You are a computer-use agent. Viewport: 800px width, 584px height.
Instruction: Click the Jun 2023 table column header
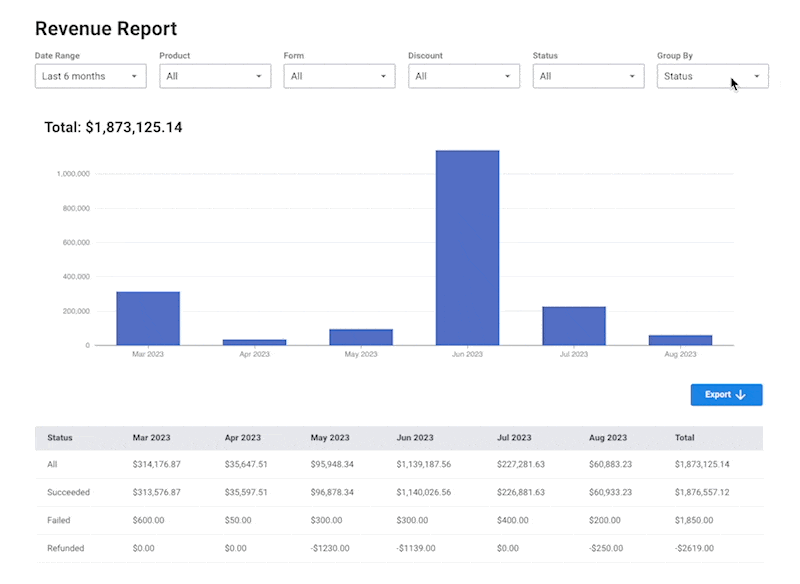tap(415, 438)
